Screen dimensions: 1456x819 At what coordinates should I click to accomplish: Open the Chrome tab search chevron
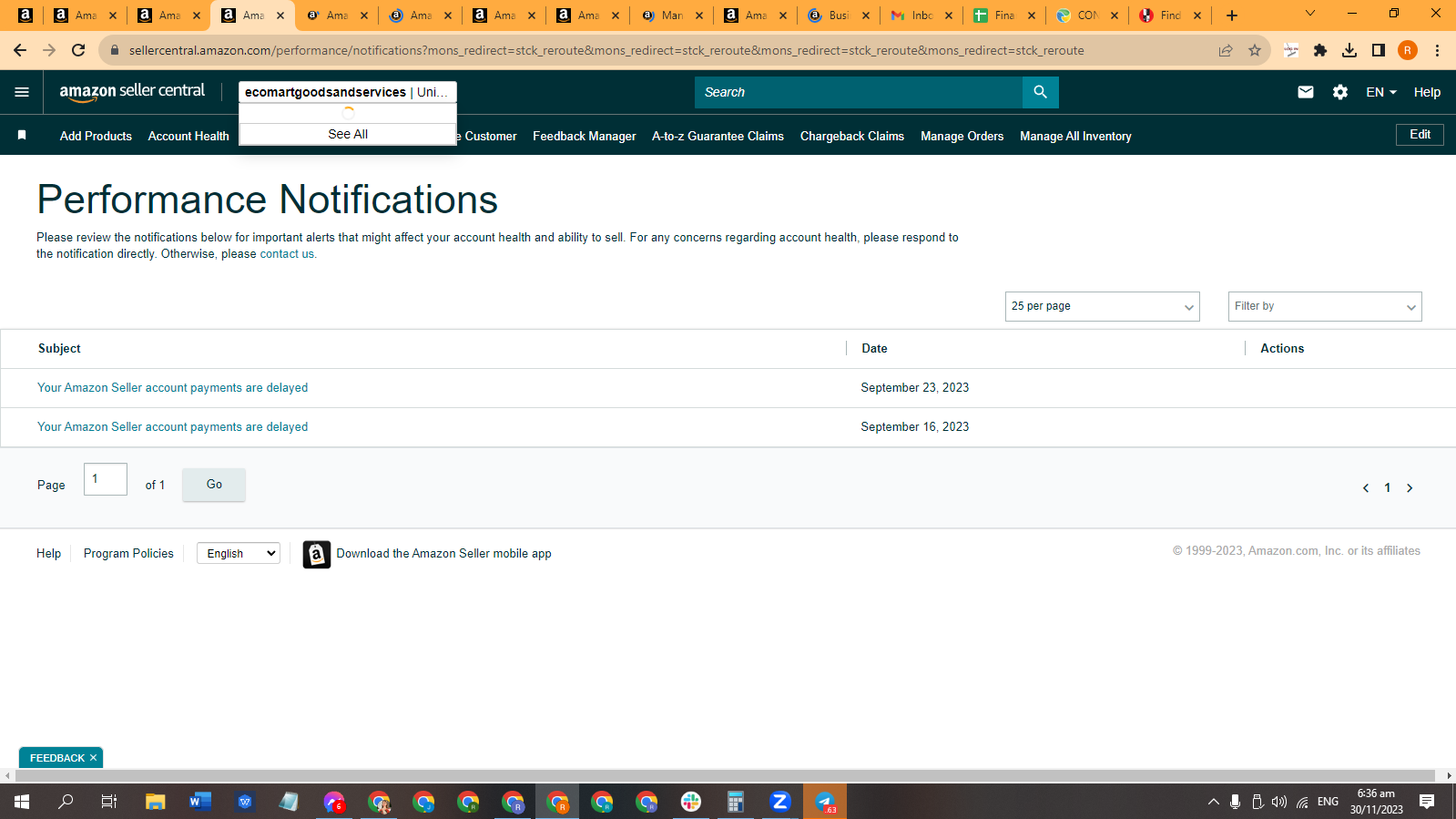pos(1309,14)
